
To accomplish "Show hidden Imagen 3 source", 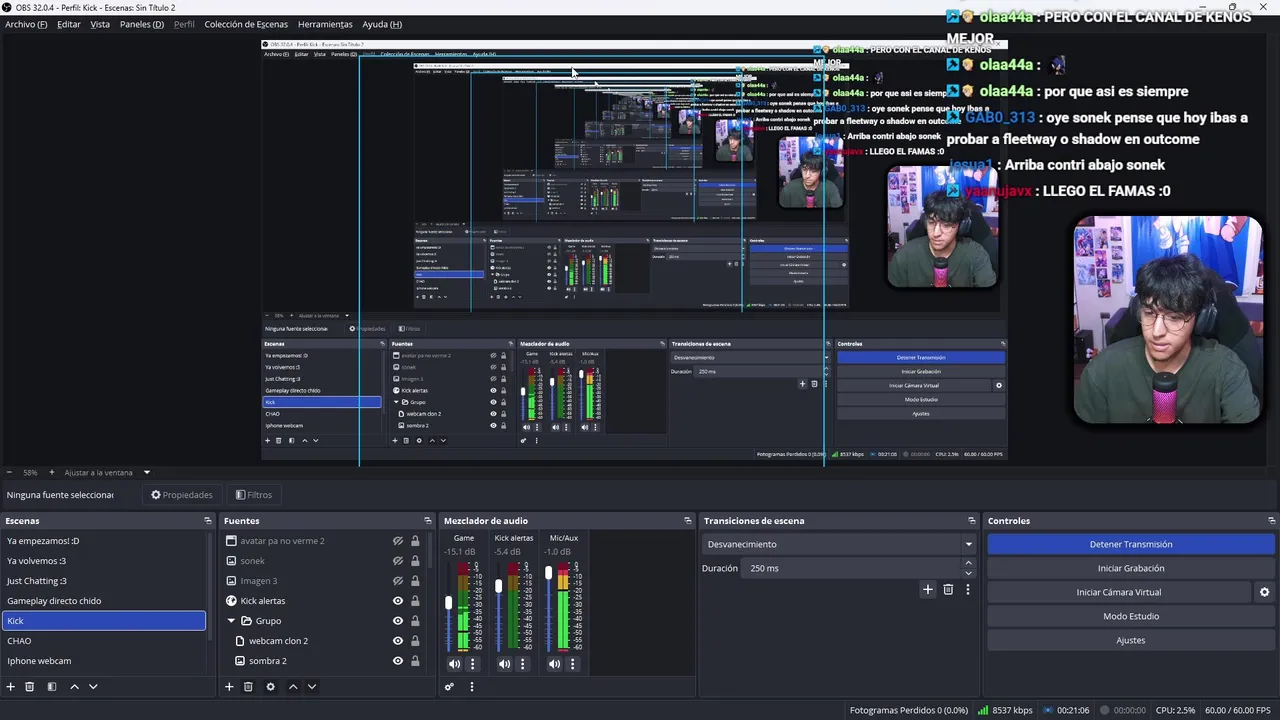I will point(398,581).
